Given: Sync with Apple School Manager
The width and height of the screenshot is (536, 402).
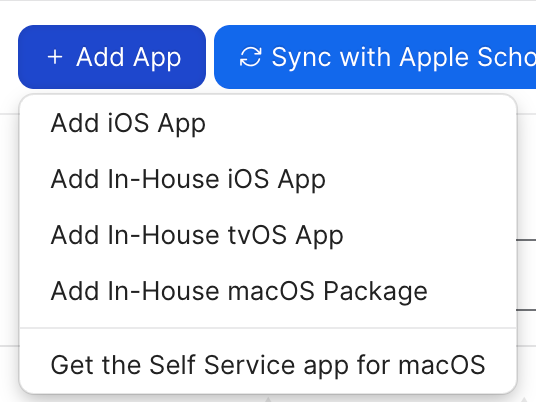Looking at the screenshot, I should coord(375,57).
